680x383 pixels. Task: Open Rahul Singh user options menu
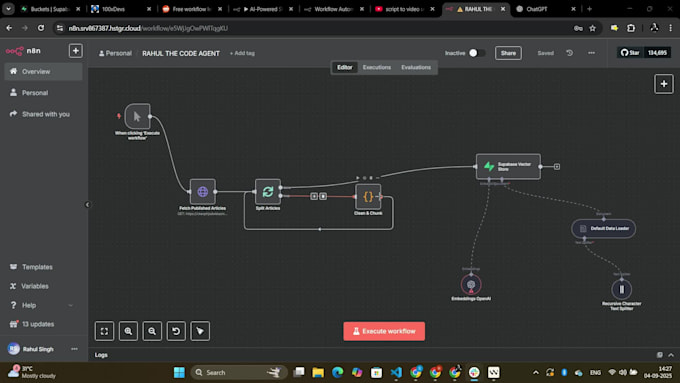74,349
